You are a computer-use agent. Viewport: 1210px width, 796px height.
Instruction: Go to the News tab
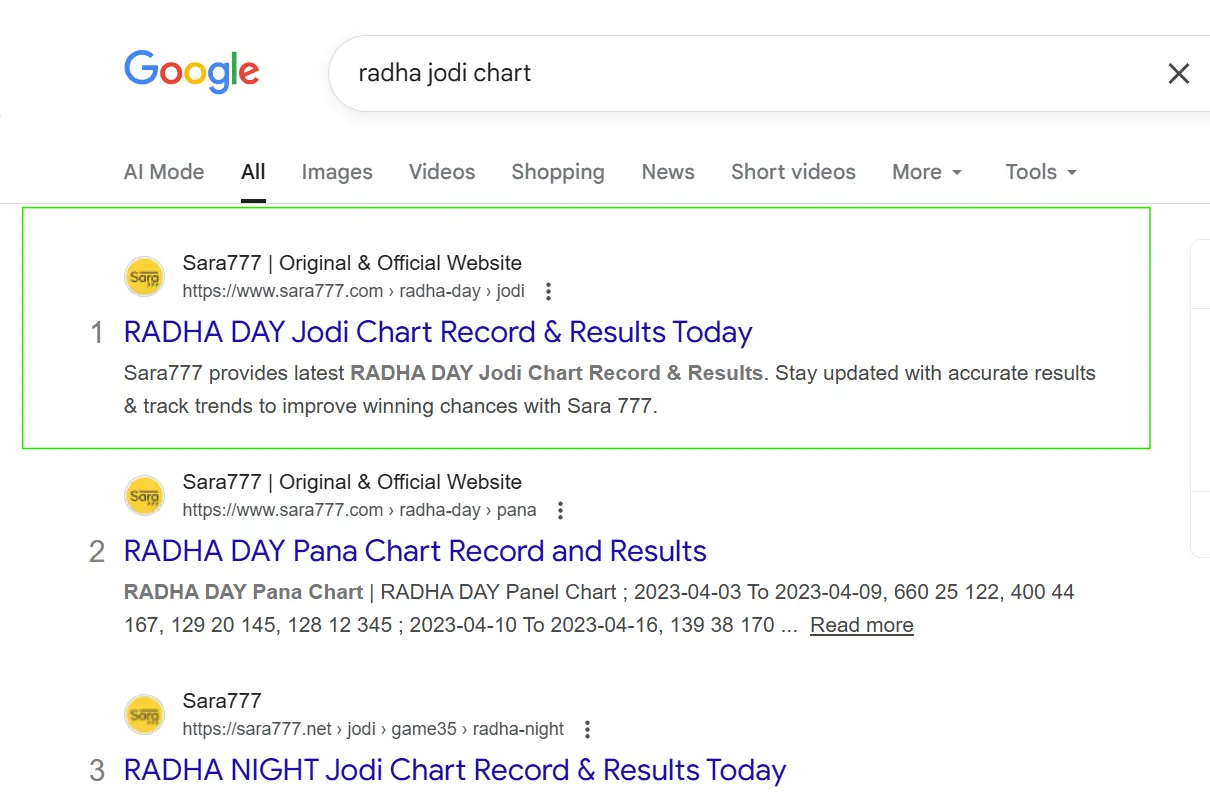point(668,172)
